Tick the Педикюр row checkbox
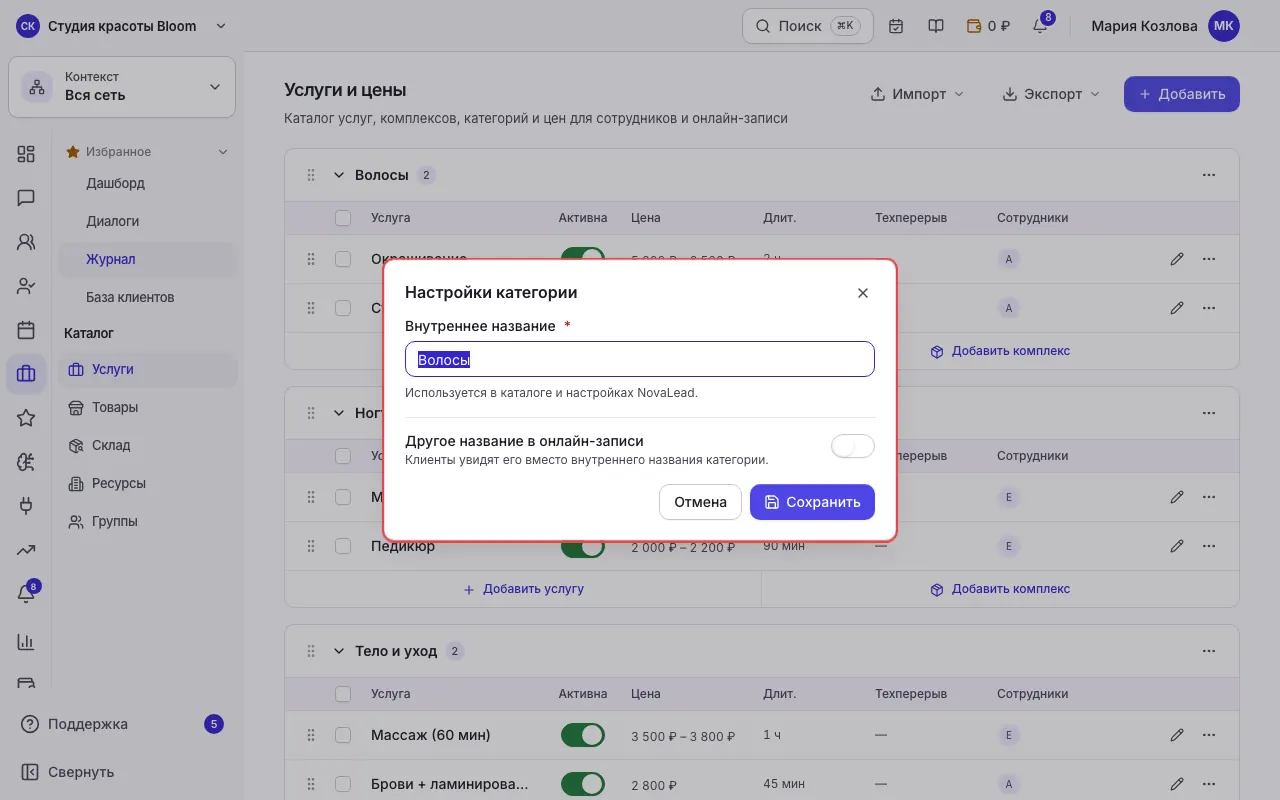The image size is (1280, 800). pyautogui.click(x=343, y=546)
